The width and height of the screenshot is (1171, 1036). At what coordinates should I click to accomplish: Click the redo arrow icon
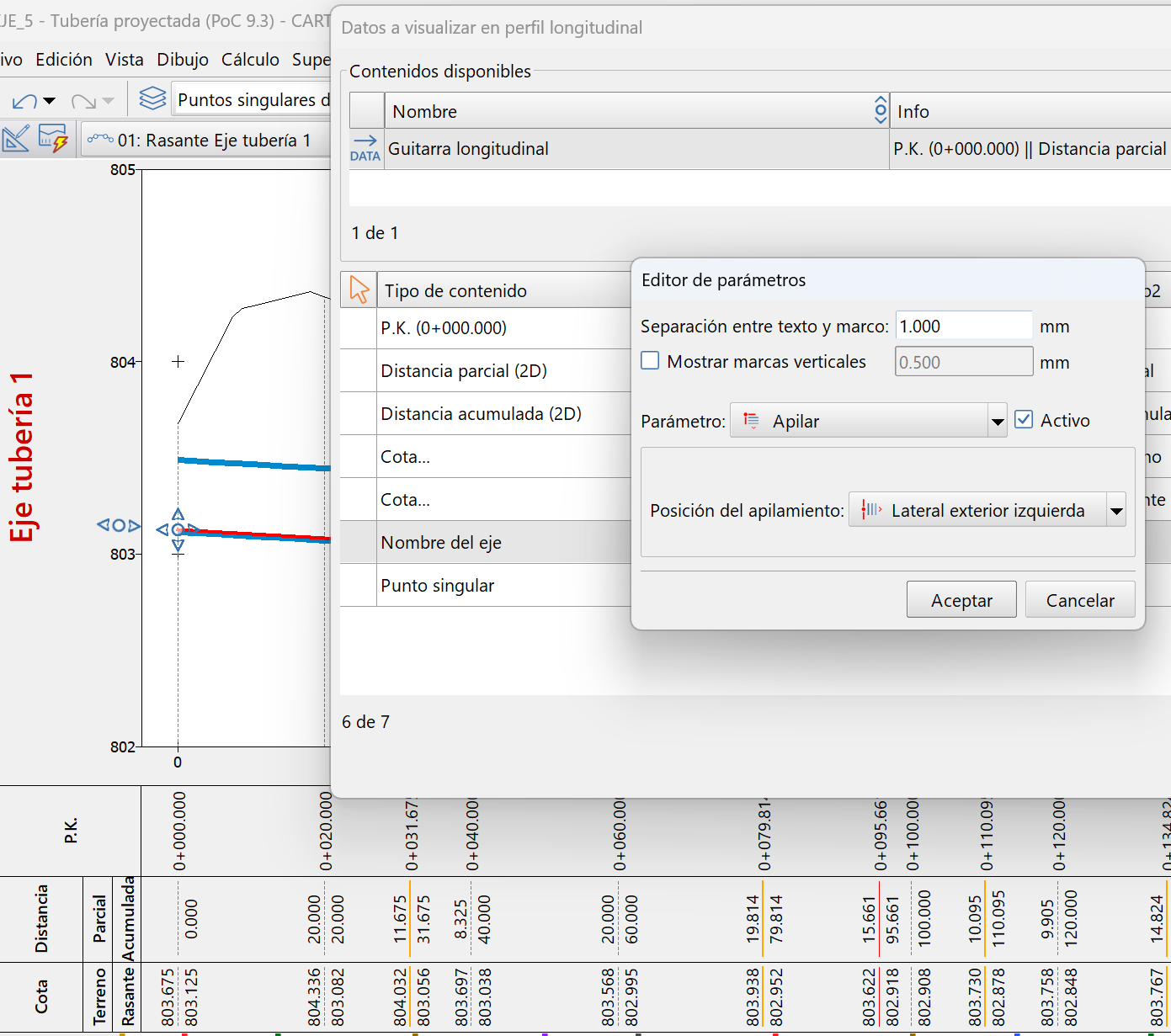(83, 102)
